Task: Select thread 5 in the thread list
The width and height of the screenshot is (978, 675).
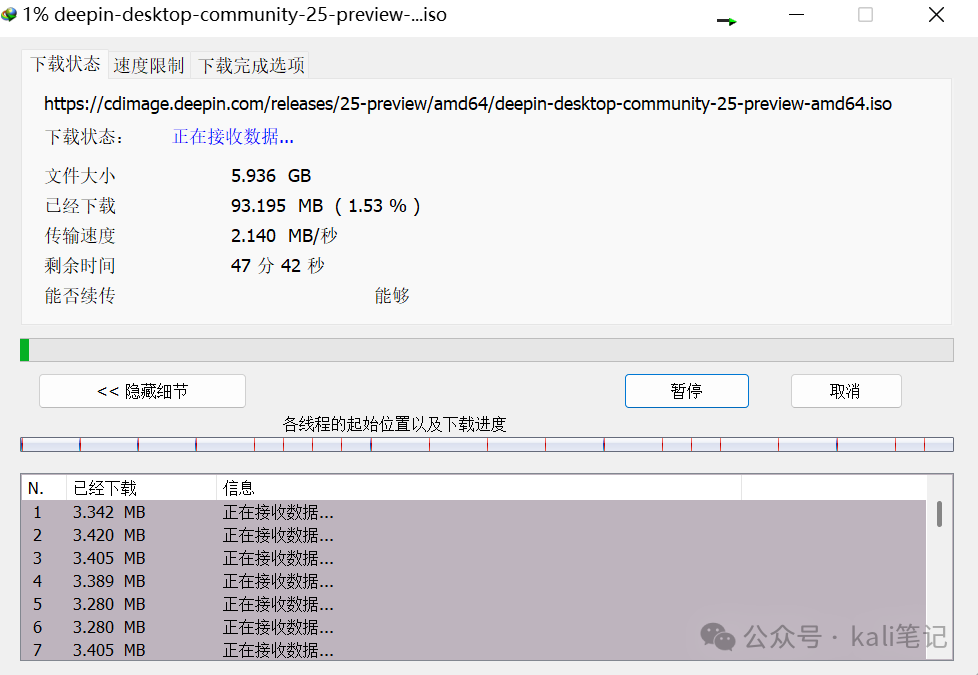Action: tap(200, 604)
